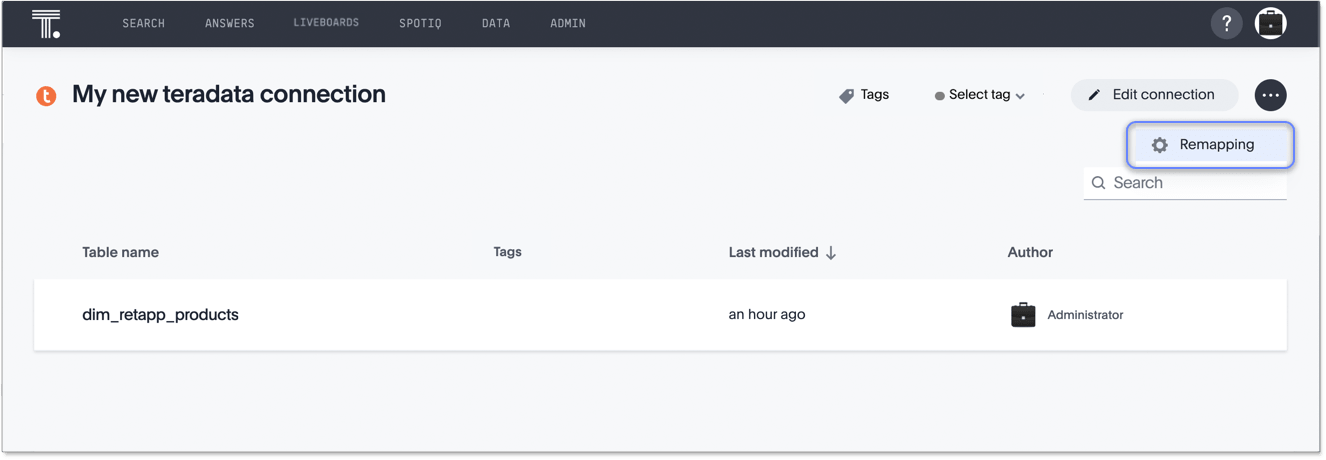This screenshot has height=460, width=1326.
Task: Expand the Select tag dropdown
Action: (x=980, y=95)
